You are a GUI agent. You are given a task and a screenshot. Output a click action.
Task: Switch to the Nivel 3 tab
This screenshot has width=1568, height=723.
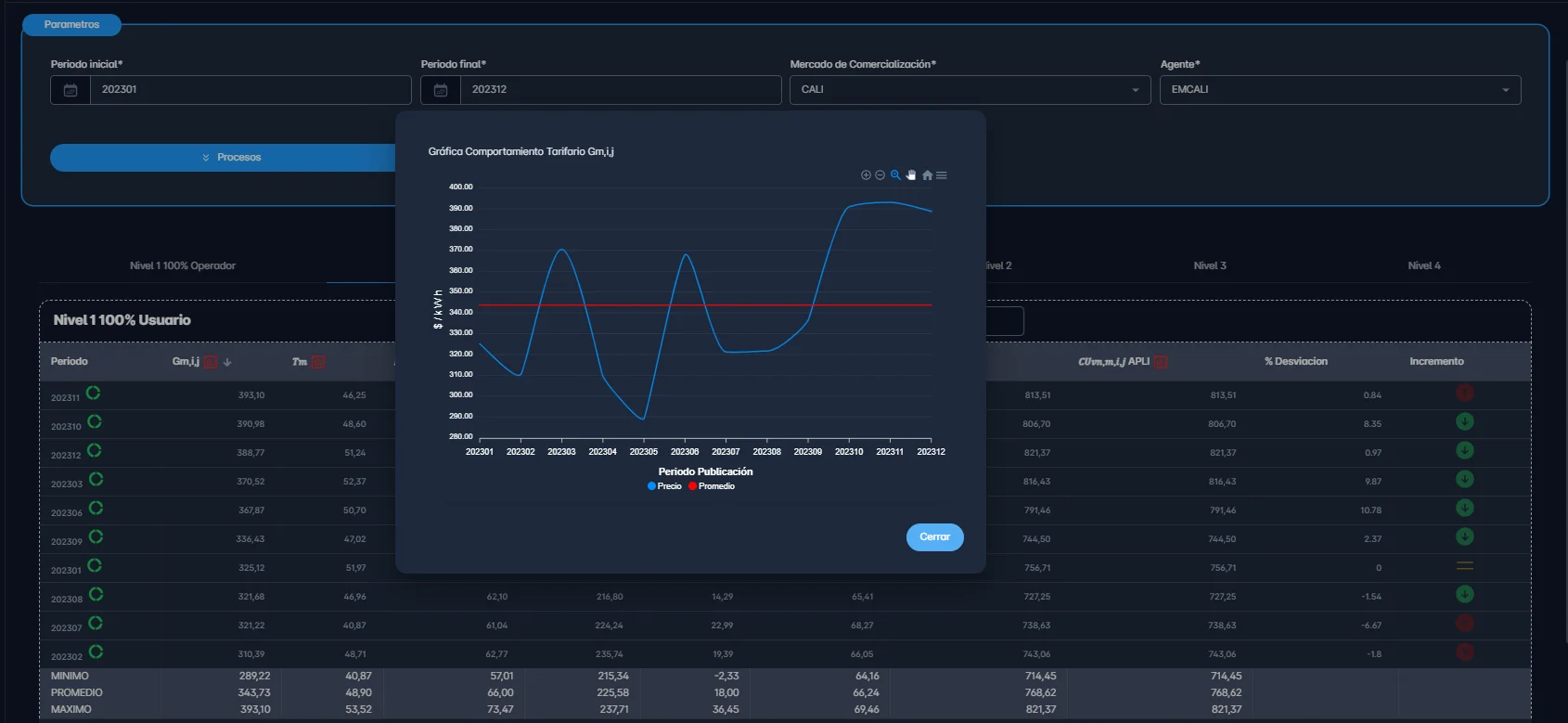tap(1209, 266)
